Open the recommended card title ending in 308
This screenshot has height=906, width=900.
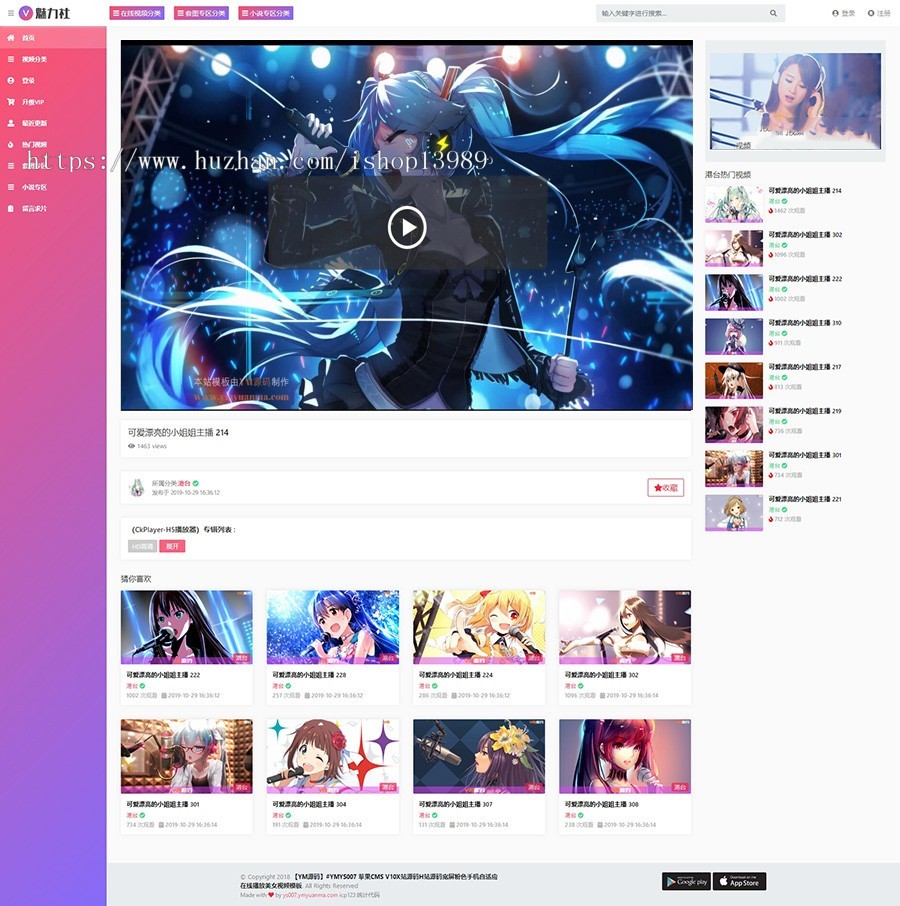601,804
